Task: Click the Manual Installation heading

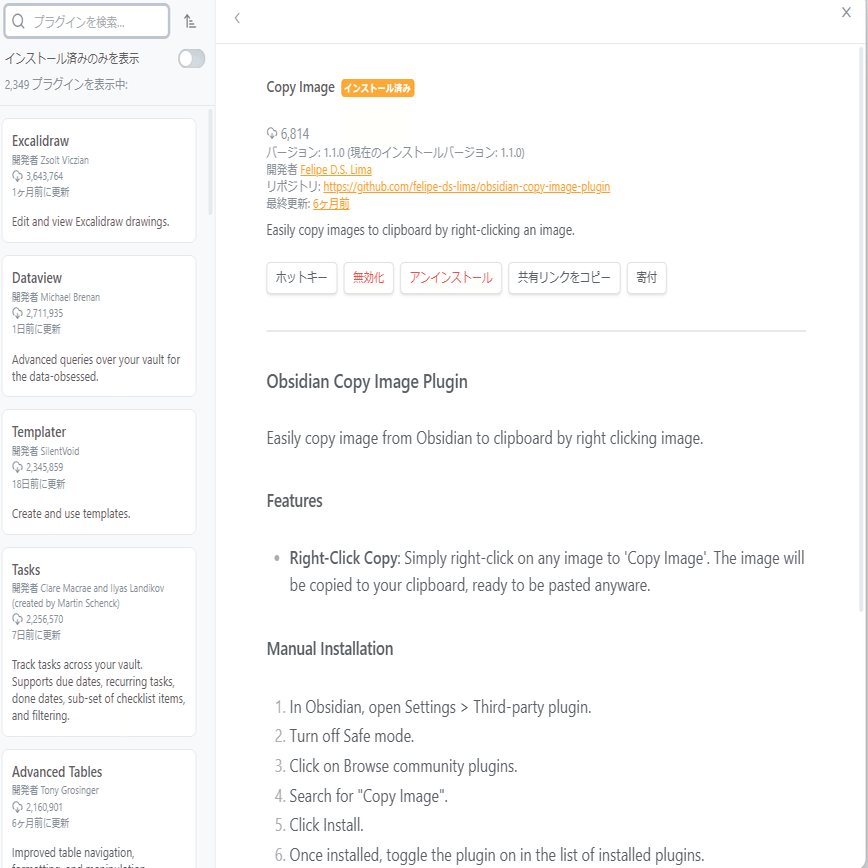Action: 330,649
